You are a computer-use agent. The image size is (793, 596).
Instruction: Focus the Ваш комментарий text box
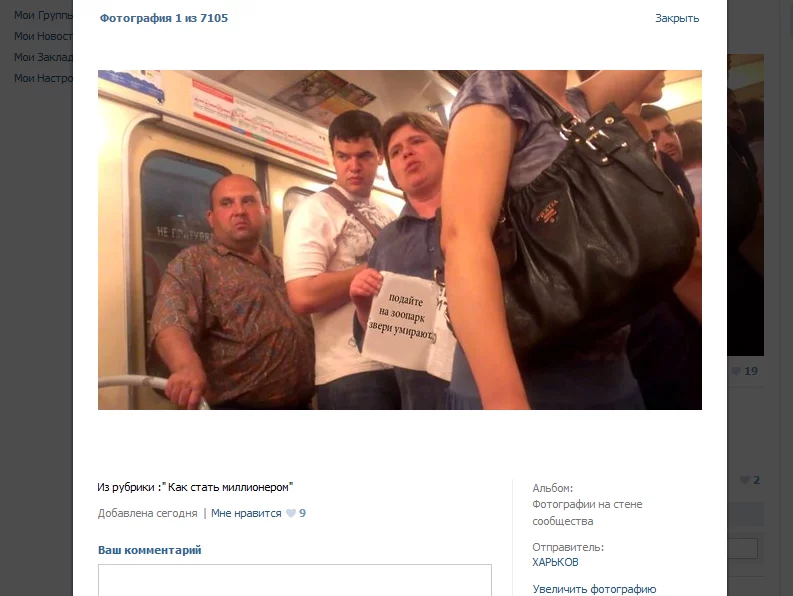point(295,580)
